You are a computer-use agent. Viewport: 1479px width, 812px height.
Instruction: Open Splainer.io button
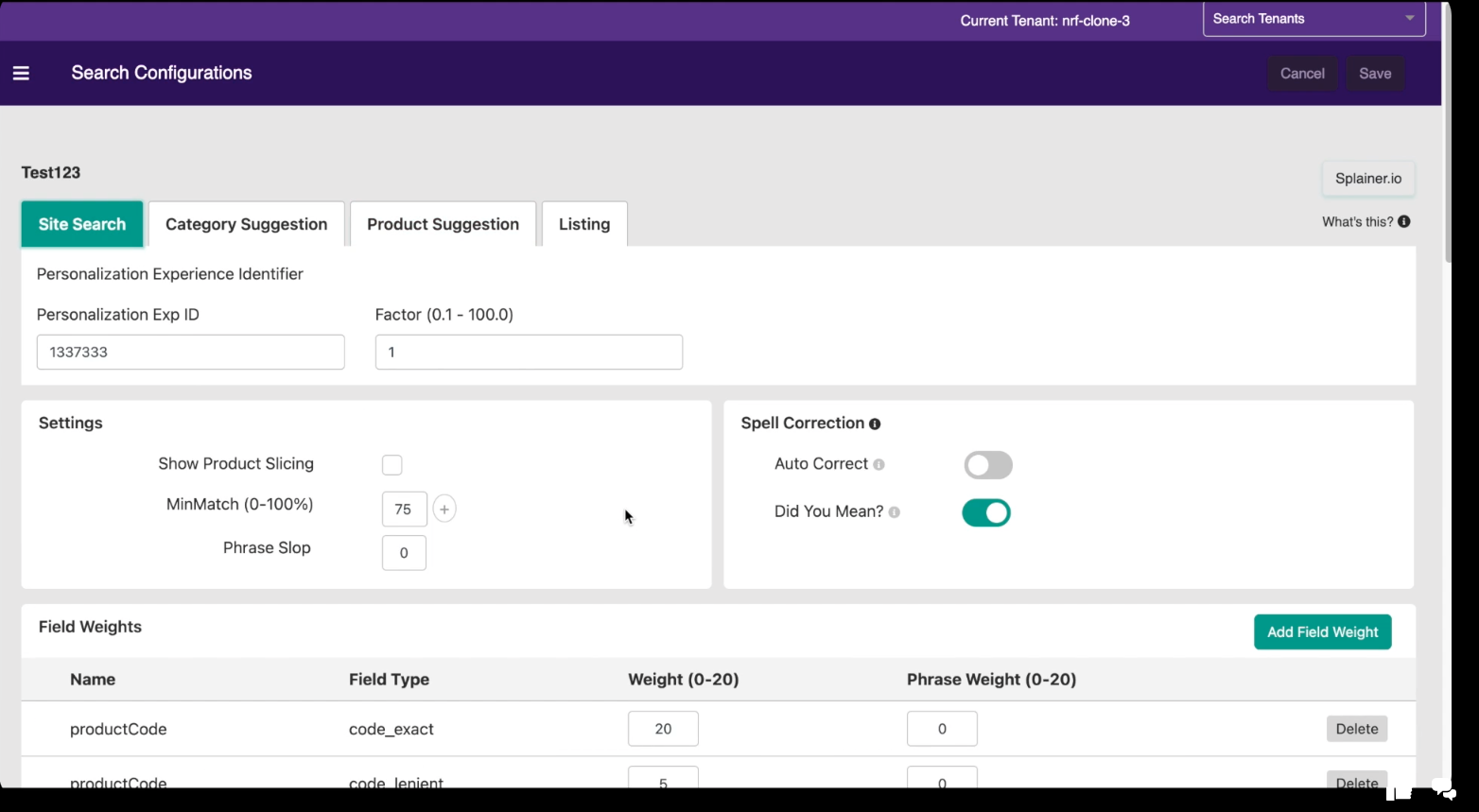1367,179
